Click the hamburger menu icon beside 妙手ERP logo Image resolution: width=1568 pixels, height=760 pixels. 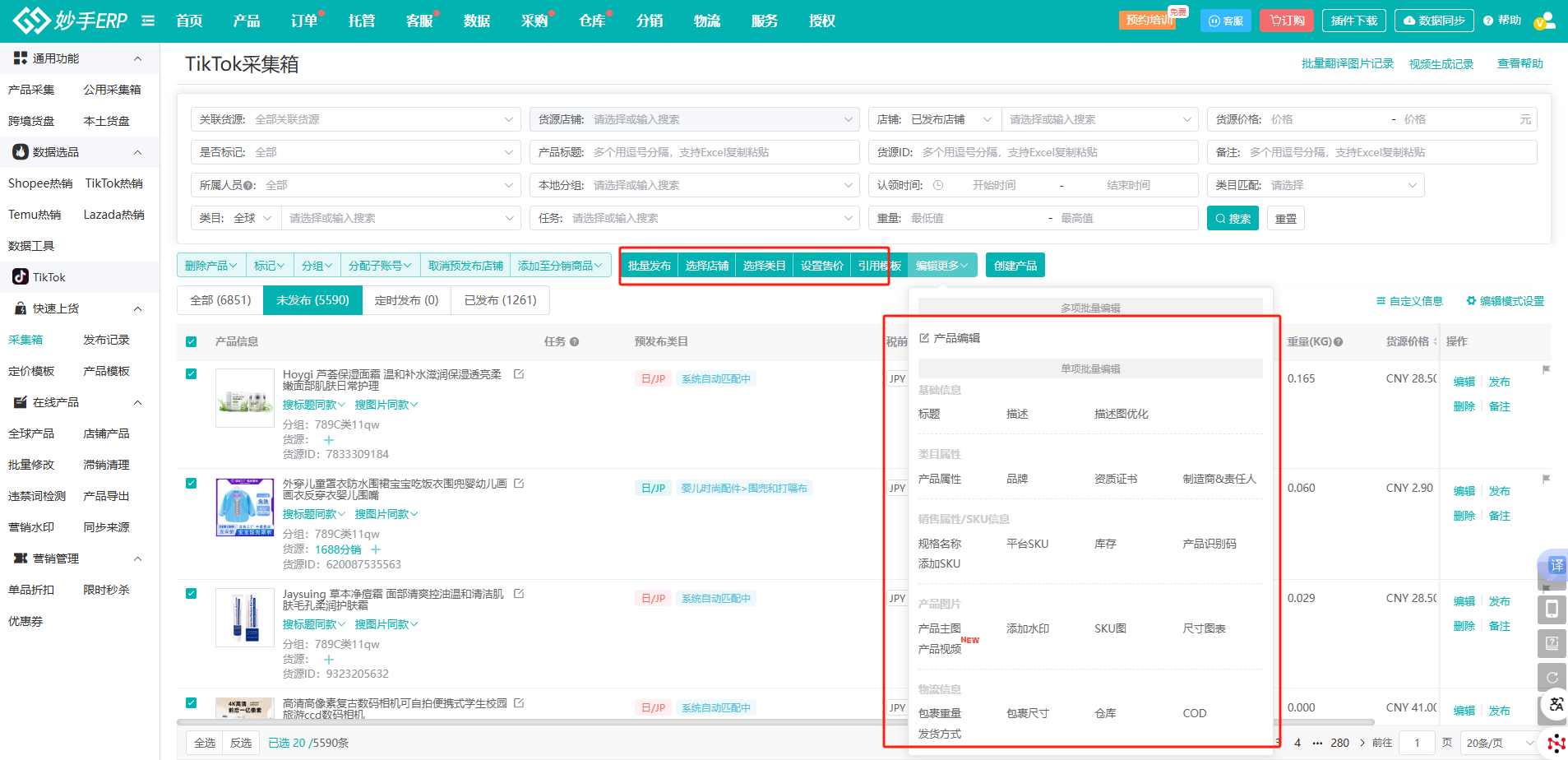148,21
